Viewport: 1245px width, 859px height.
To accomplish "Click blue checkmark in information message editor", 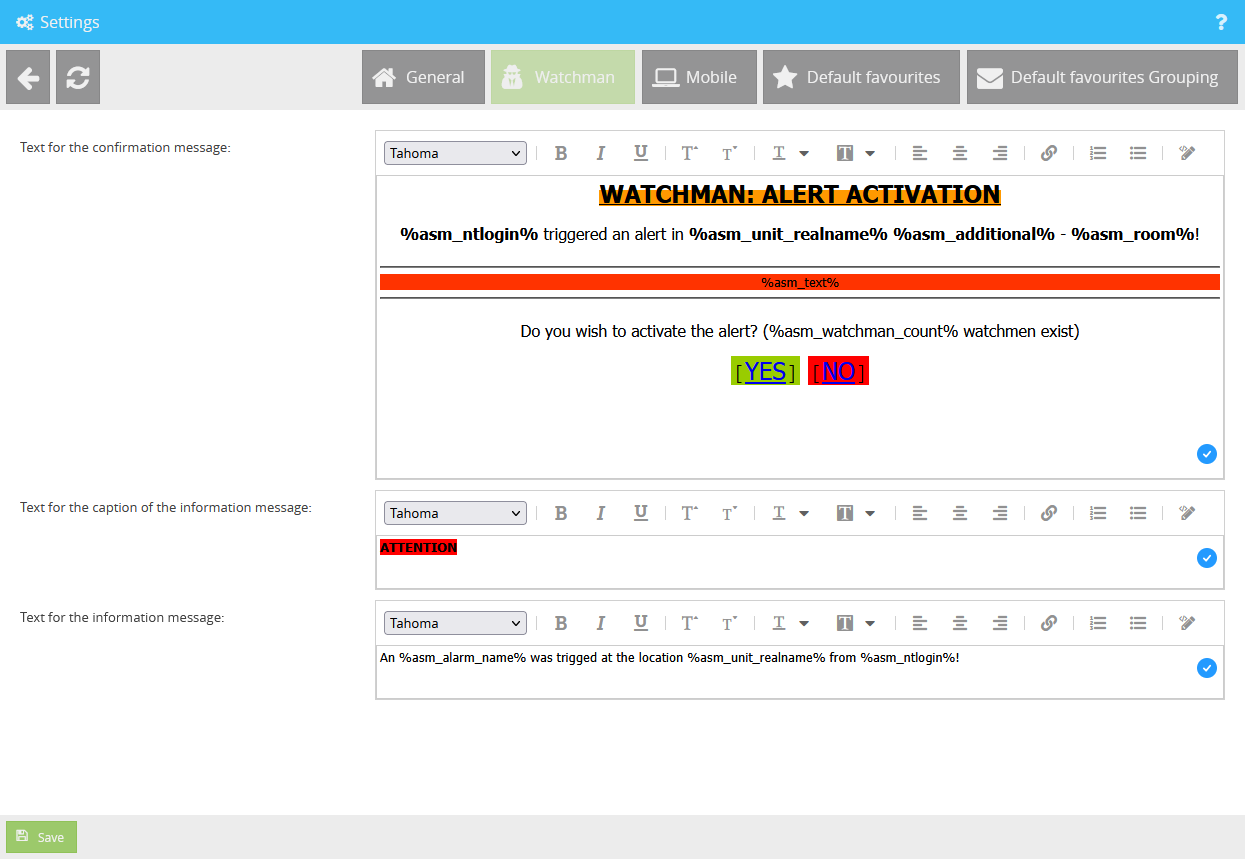I will 1207,668.
